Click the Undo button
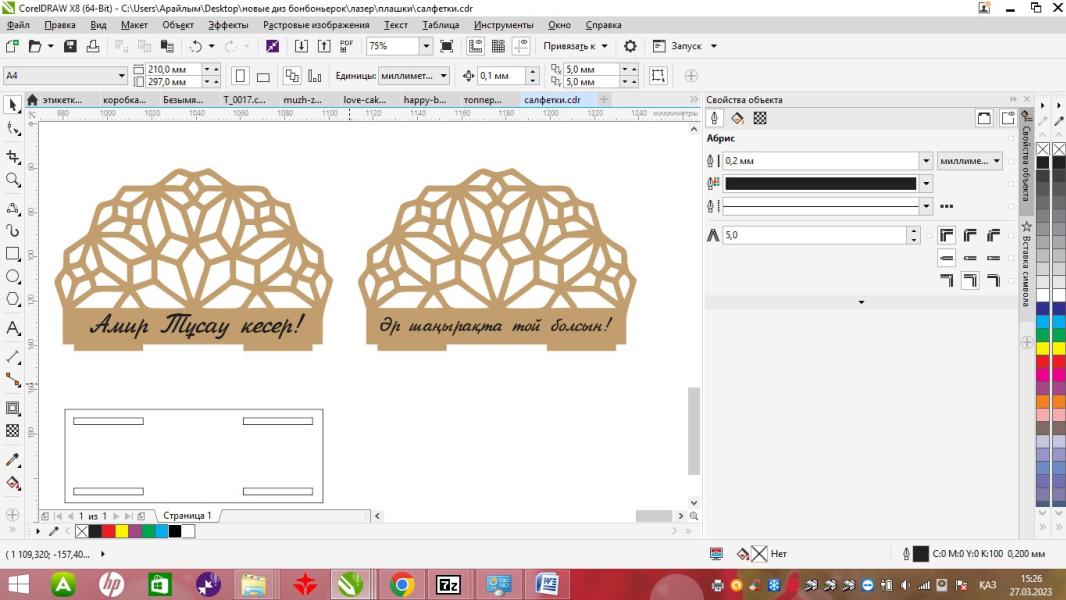Image resolution: width=1066 pixels, height=600 pixels. click(x=196, y=46)
